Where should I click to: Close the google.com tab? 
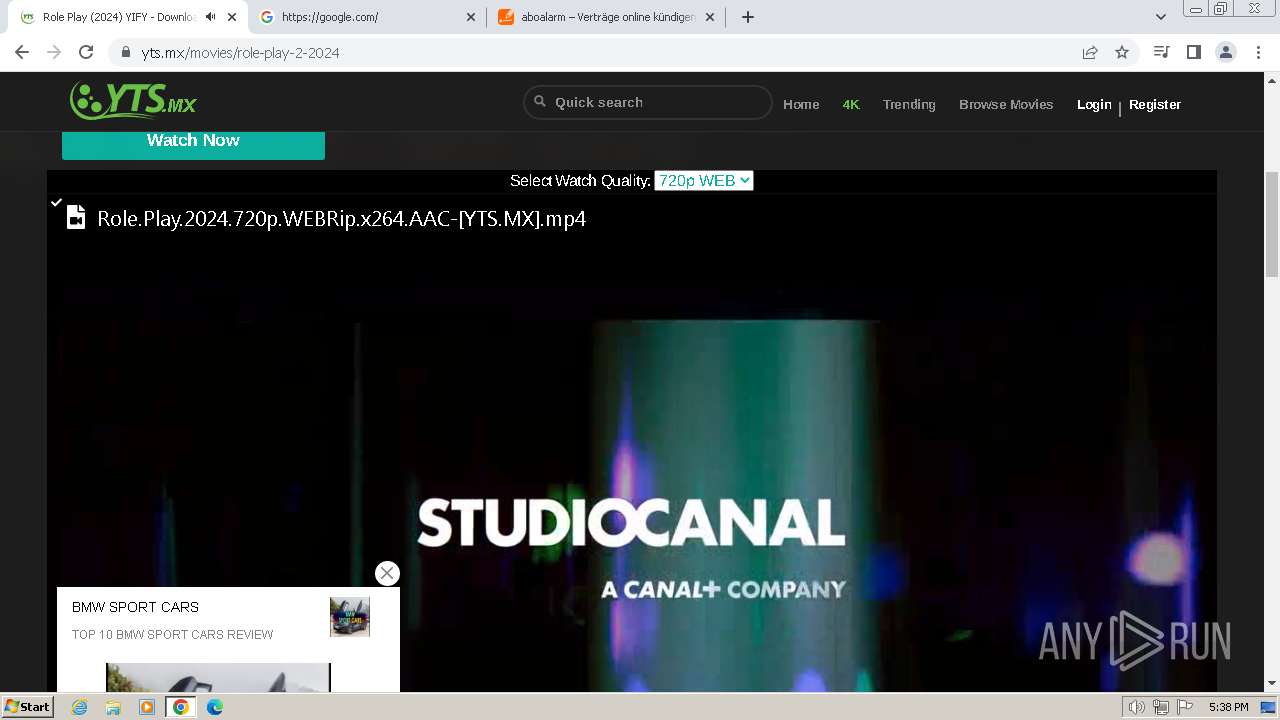point(471,17)
